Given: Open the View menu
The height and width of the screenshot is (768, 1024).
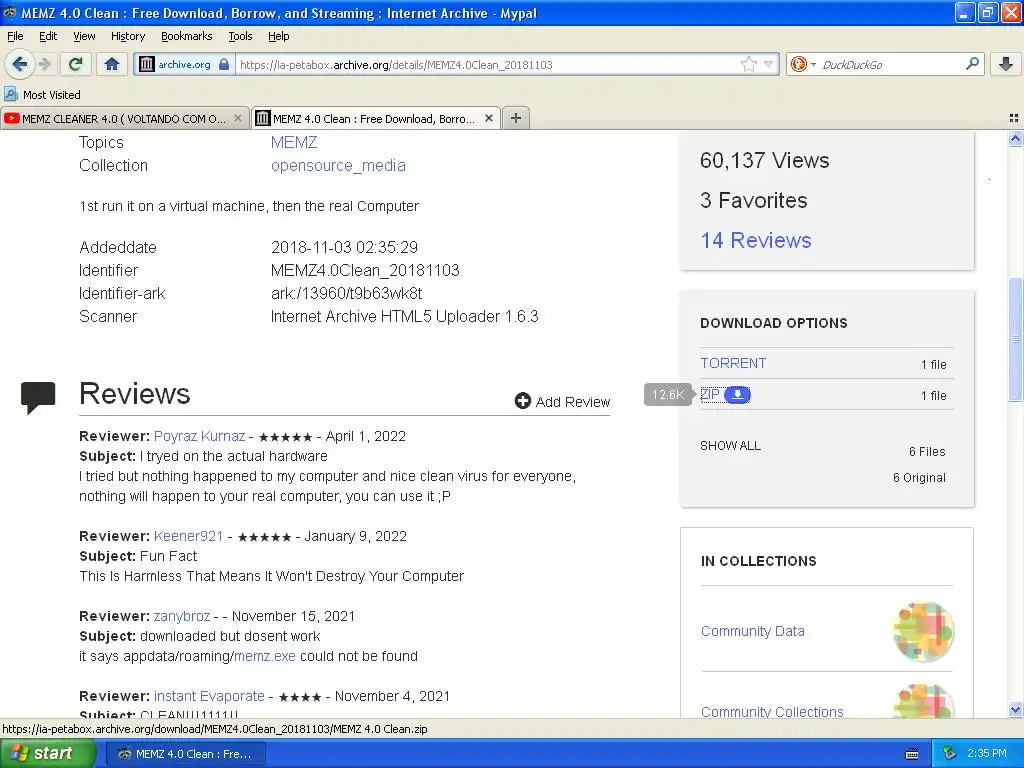Looking at the screenshot, I should pyautogui.click(x=84, y=36).
